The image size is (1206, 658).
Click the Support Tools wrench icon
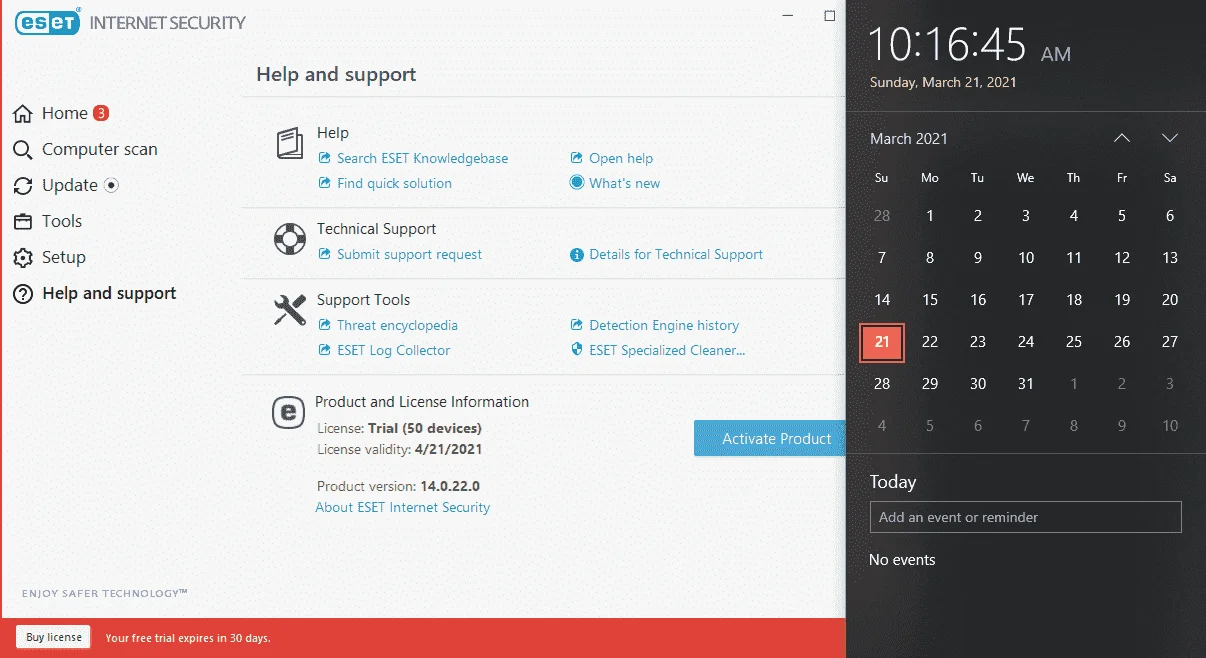point(289,310)
